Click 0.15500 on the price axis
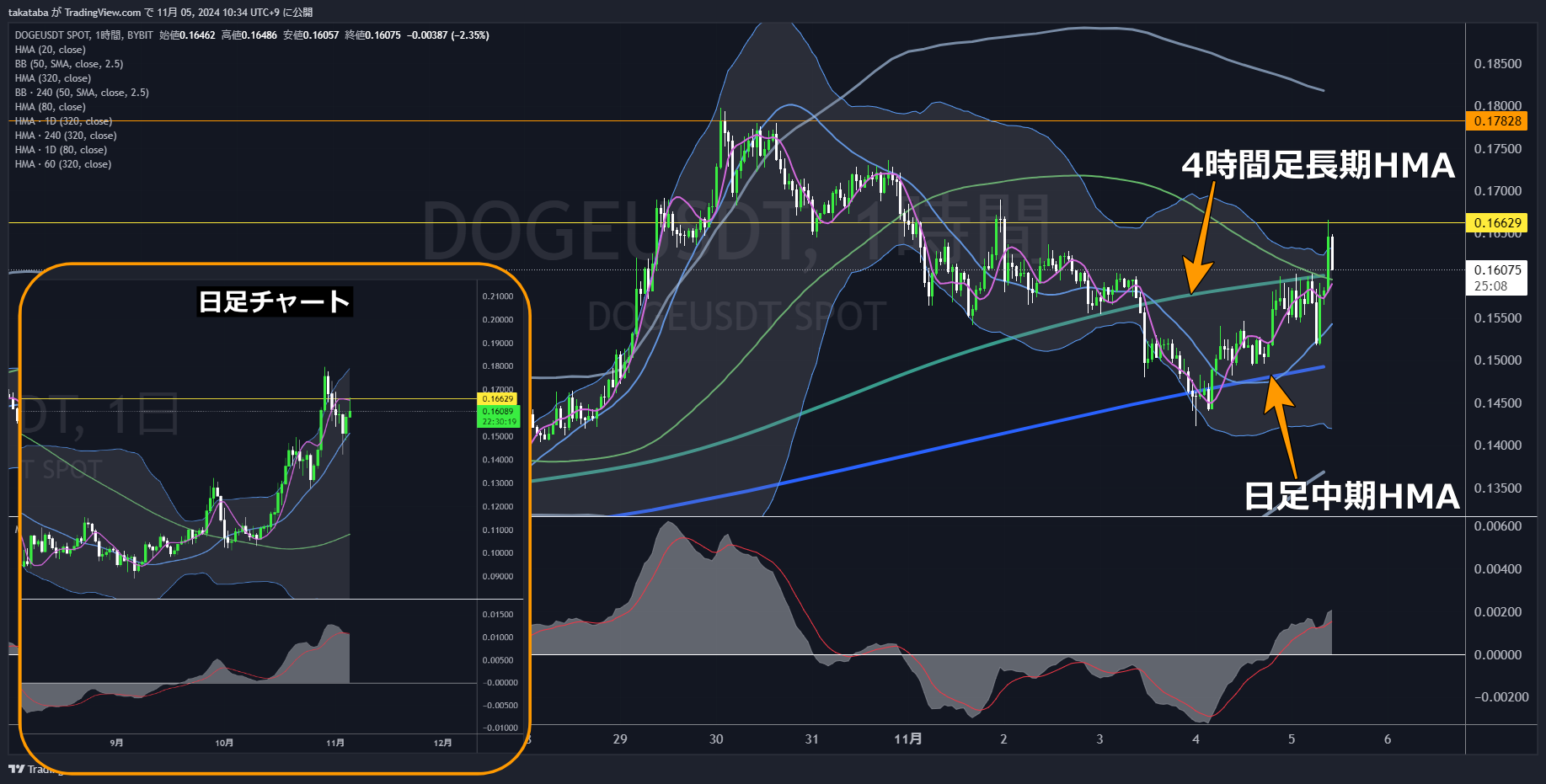The image size is (1546, 784). click(x=1498, y=318)
